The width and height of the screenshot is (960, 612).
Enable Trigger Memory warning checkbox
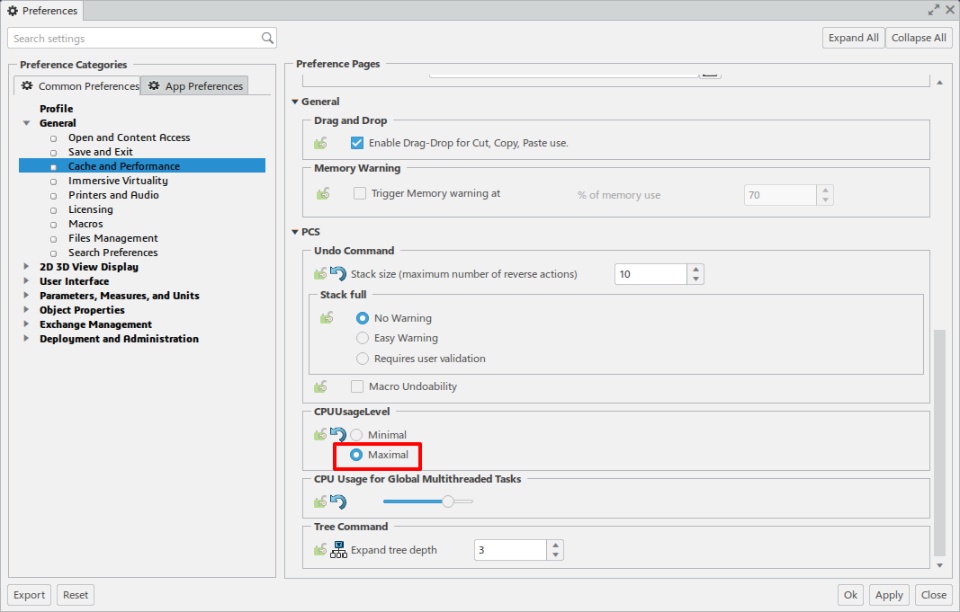[x=359, y=193]
